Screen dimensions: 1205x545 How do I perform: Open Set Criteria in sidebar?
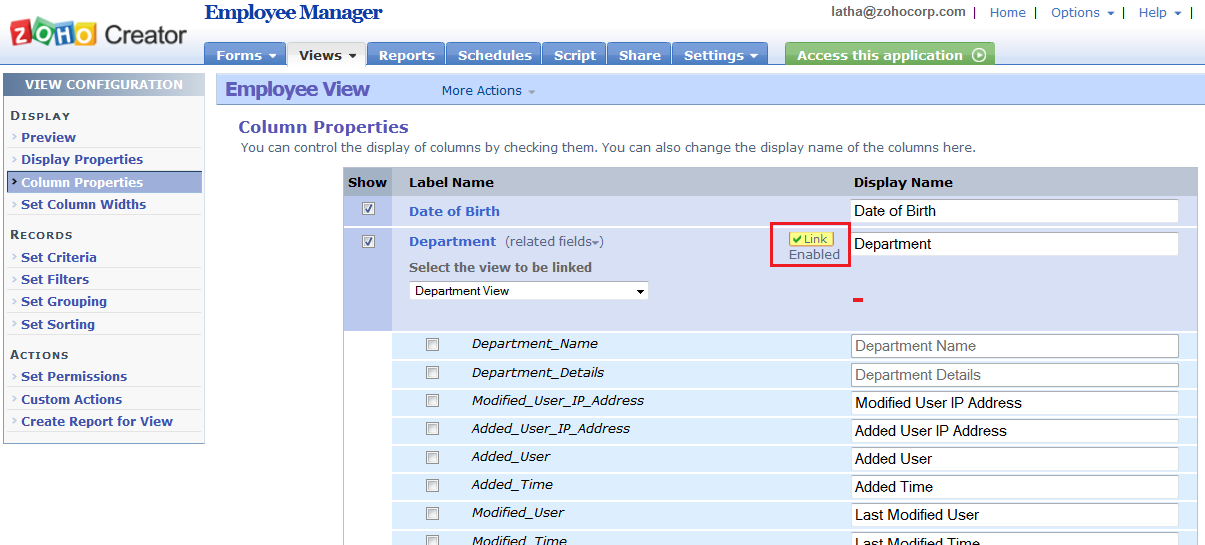(59, 257)
